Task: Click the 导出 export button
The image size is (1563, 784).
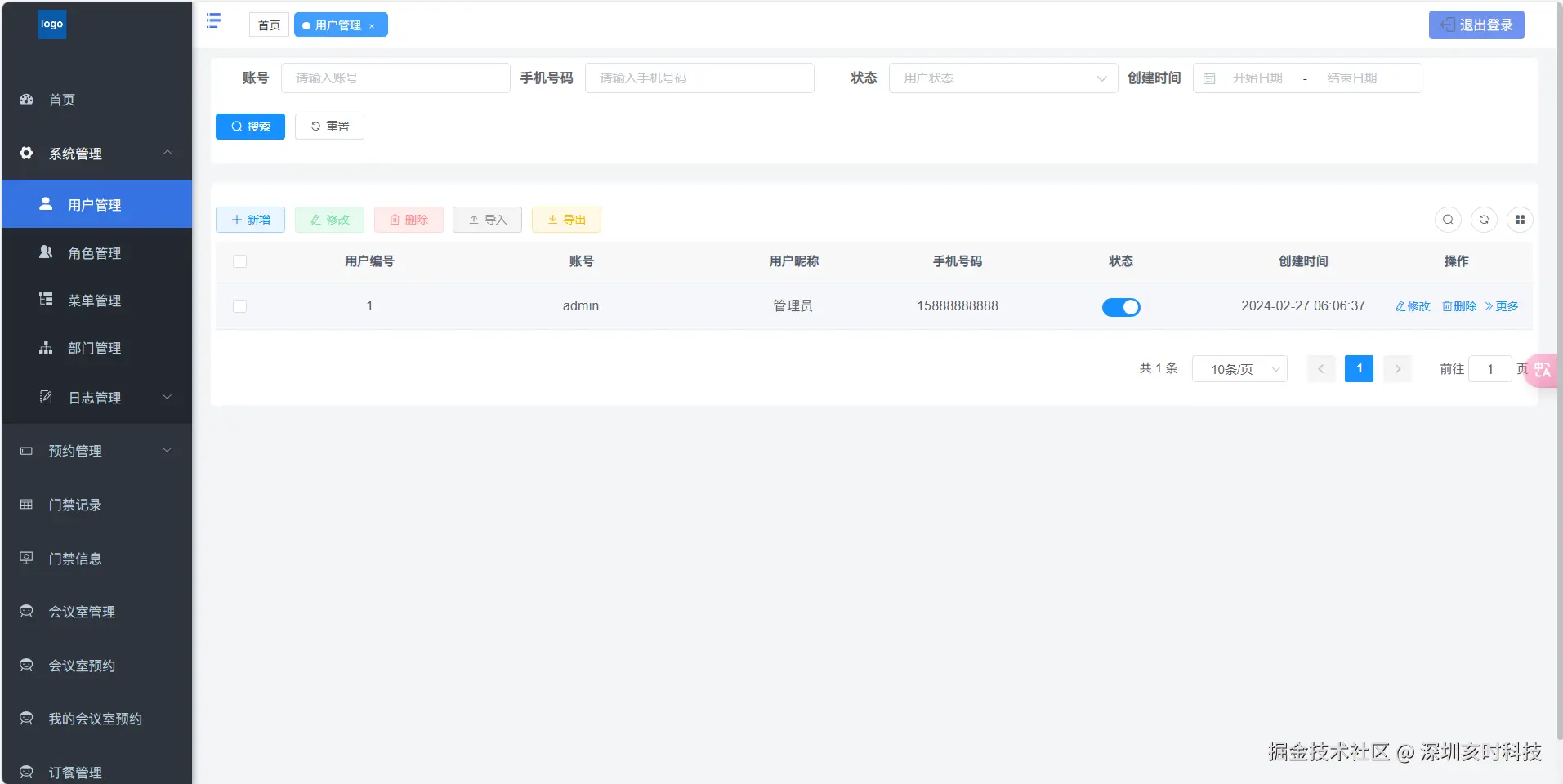Action: pos(566,220)
